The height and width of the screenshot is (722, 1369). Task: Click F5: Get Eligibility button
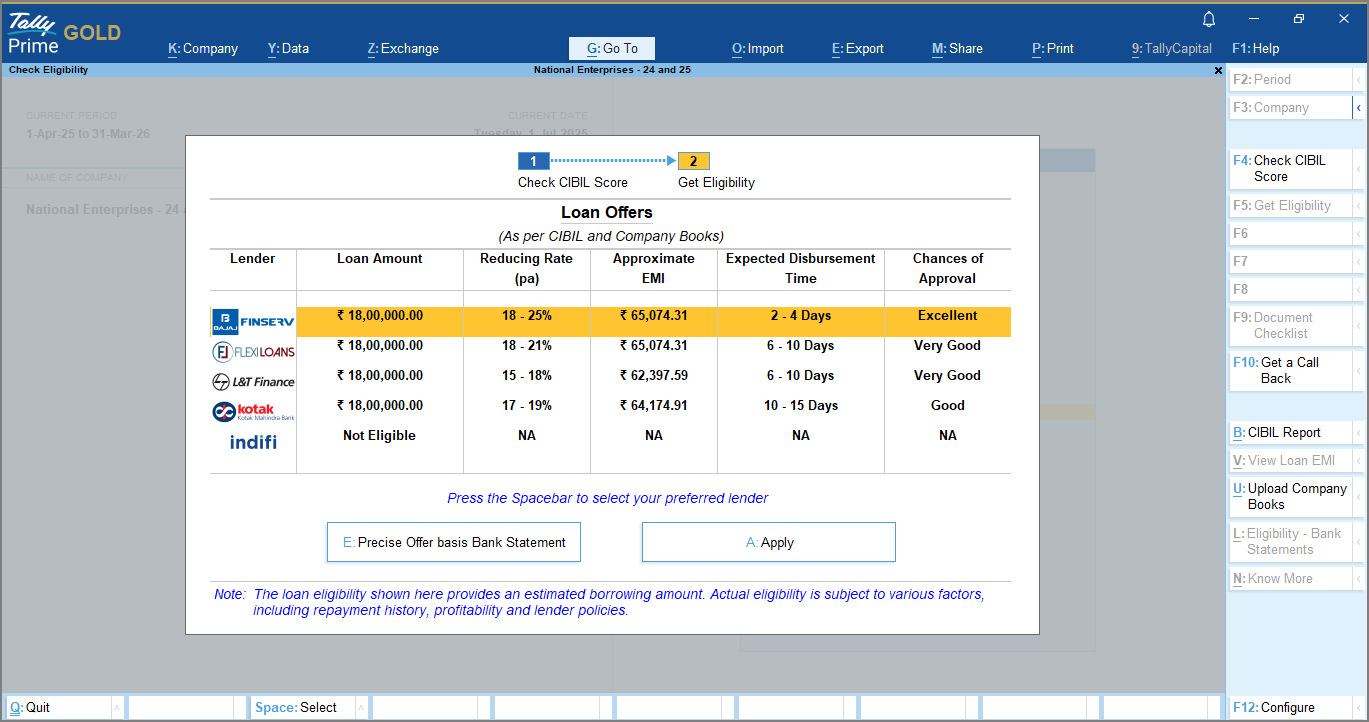1291,205
